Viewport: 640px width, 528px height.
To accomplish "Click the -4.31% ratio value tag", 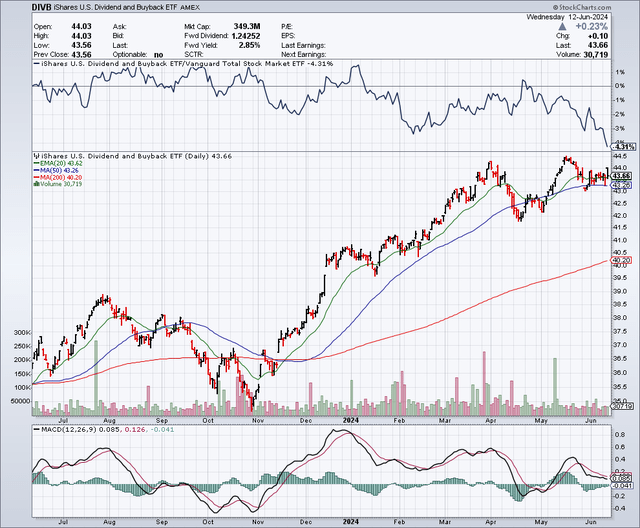I will point(624,146).
